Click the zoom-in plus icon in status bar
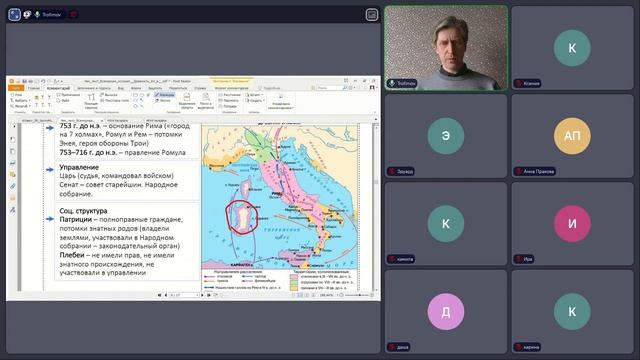The height and width of the screenshot is (360, 640). [372, 295]
